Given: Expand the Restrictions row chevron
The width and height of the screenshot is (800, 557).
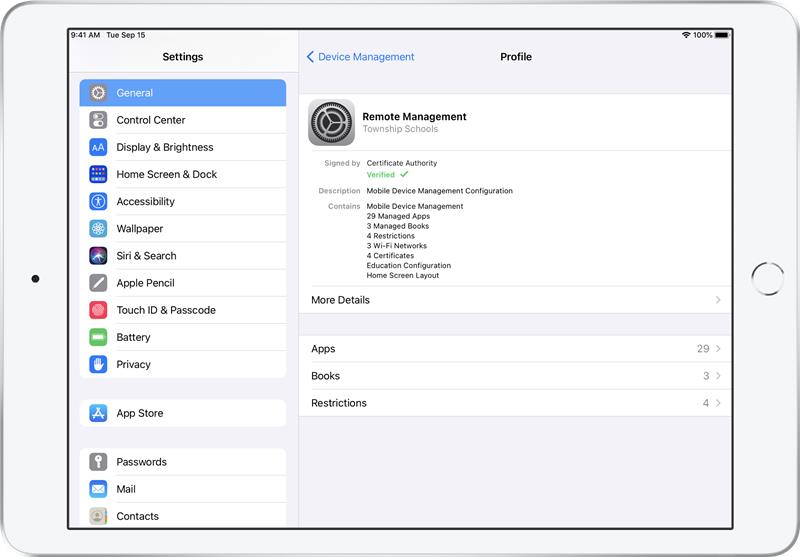Looking at the screenshot, I should (718, 403).
